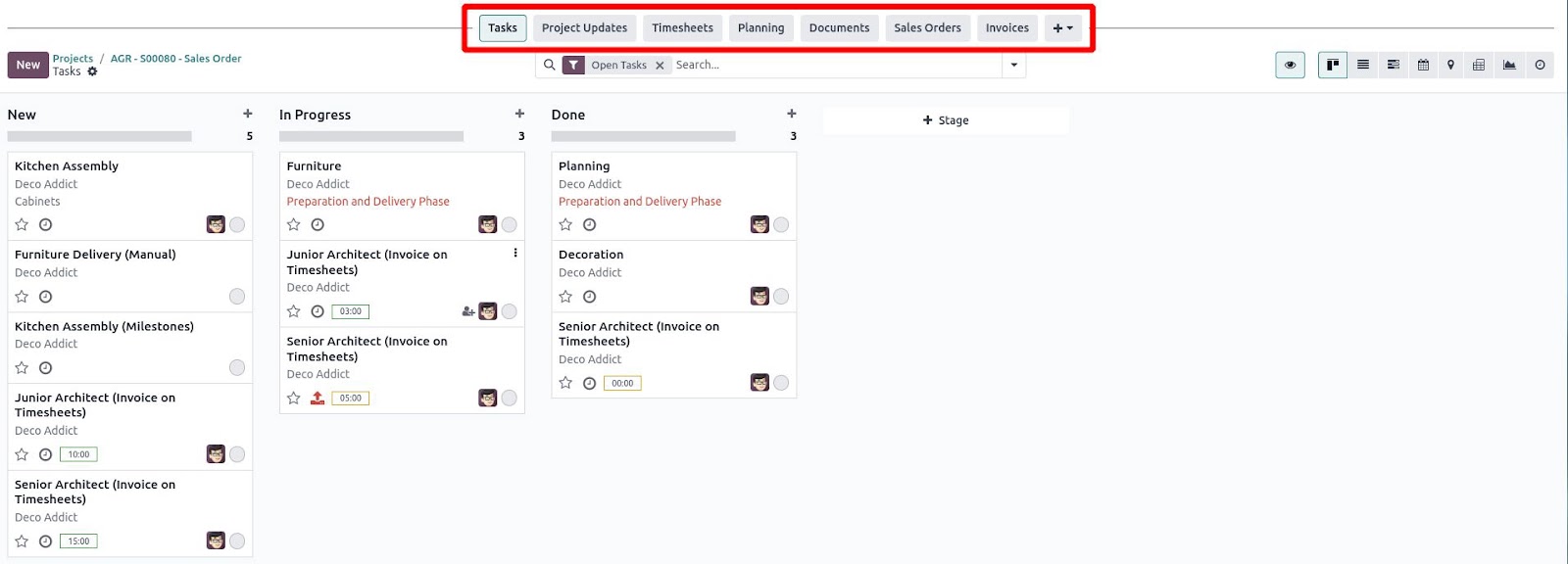Image resolution: width=1568 pixels, height=564 pixels.
Task: Remove the Open Tasks filter
Action: pos(660,66)
